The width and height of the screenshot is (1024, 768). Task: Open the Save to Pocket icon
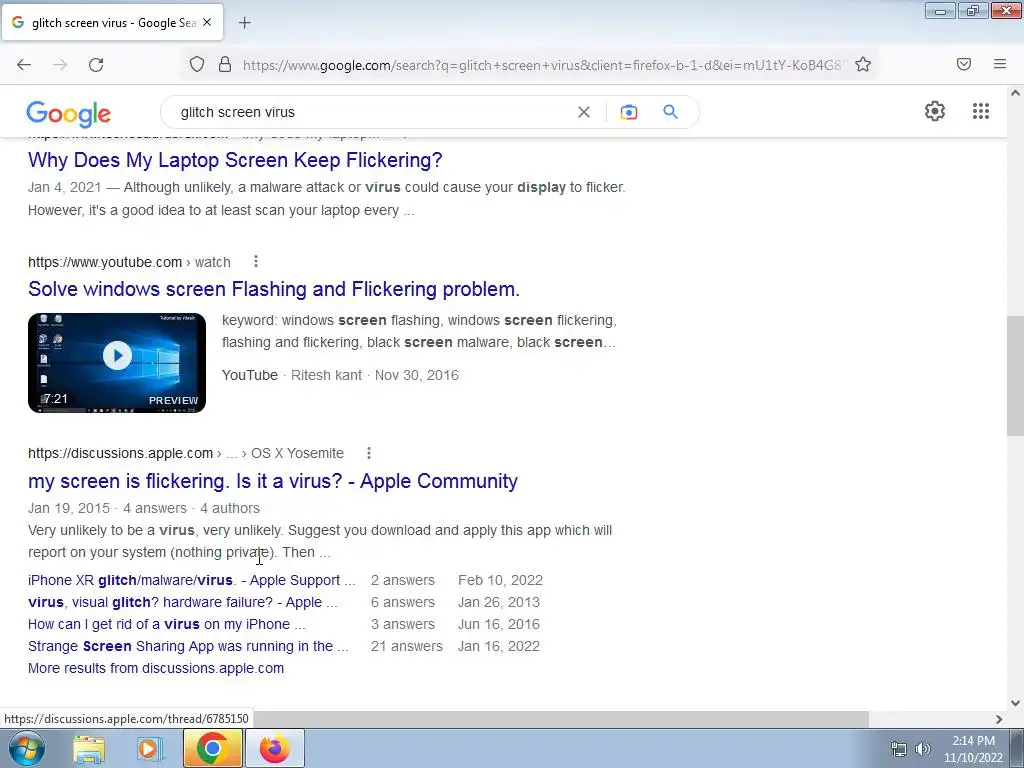(964, 64)
